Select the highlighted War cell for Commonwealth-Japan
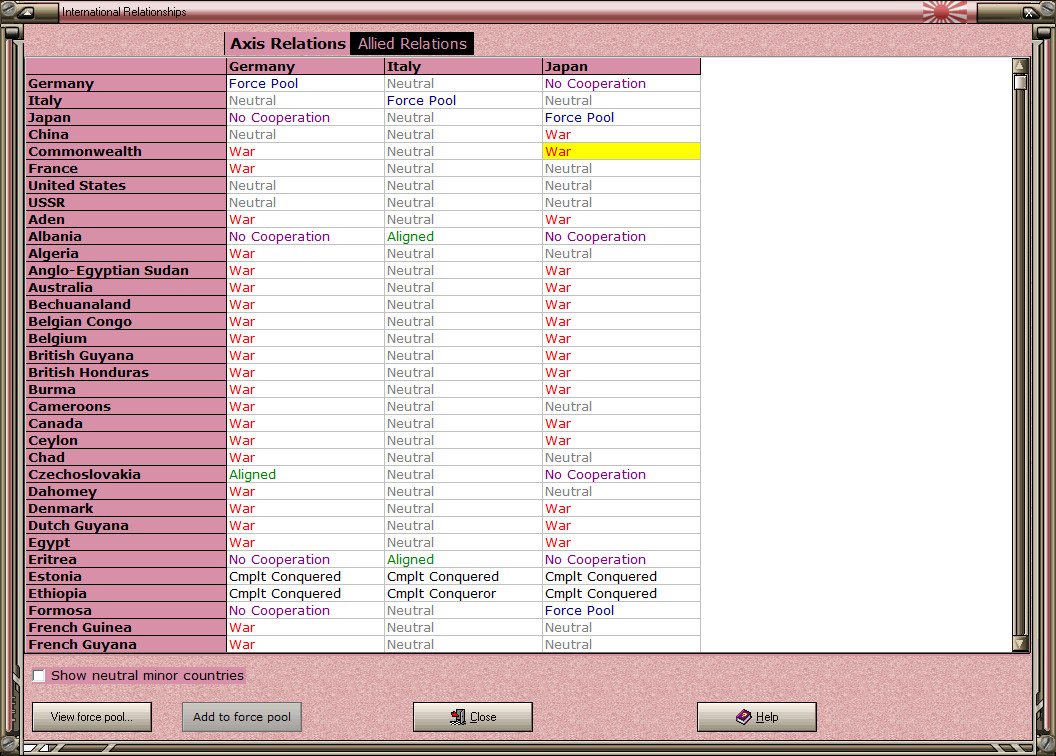 tap(622, 151)
